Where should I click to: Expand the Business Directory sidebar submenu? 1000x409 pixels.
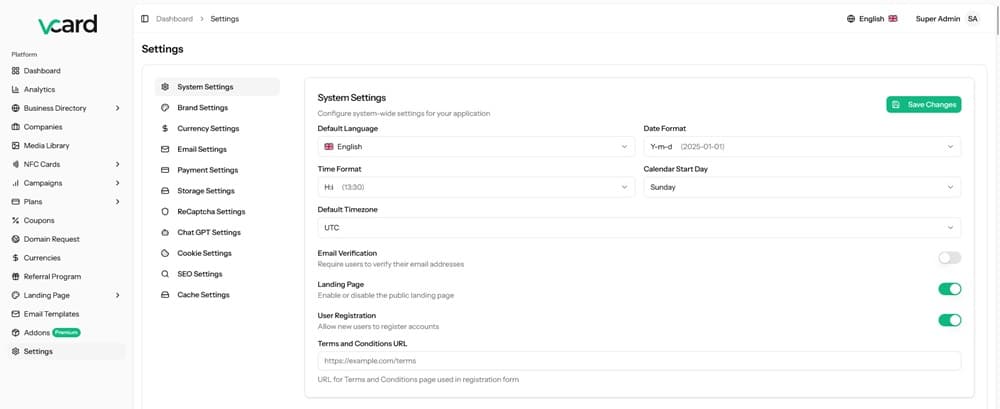coord(117,108)
